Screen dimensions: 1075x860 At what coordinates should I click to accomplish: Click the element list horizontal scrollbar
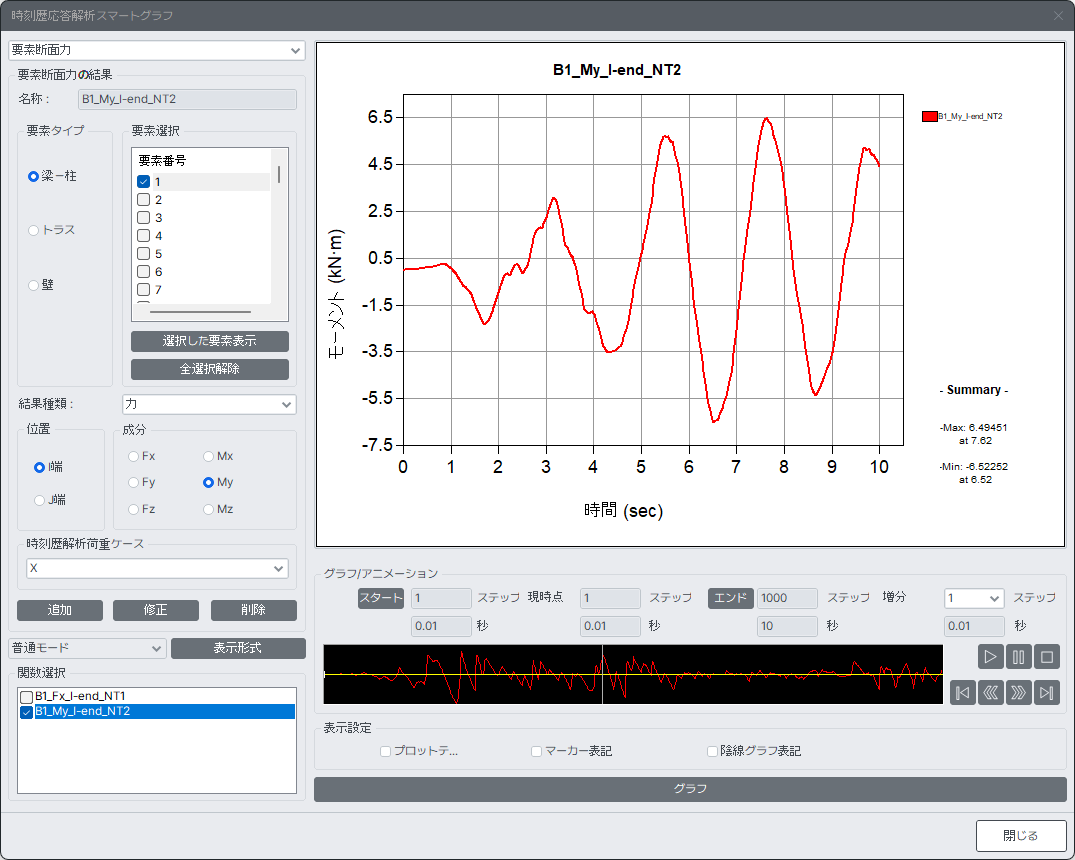pos(200,312)
